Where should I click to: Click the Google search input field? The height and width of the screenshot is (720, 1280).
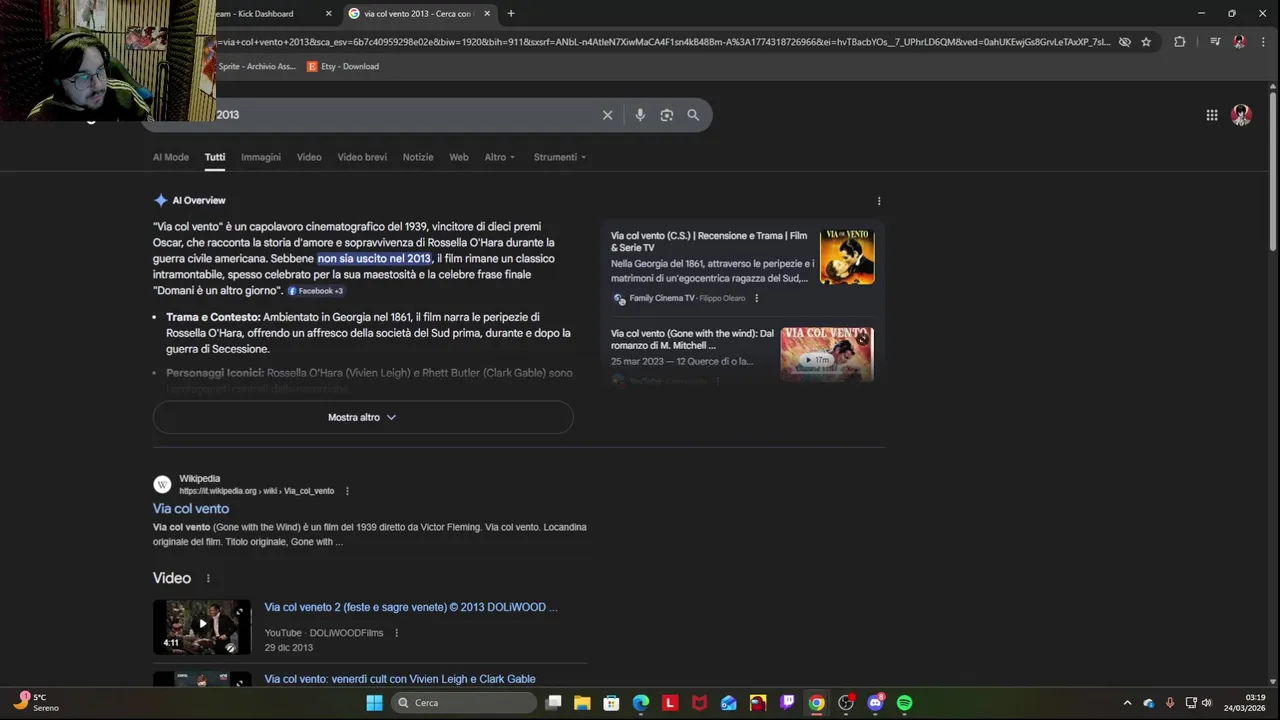[400, 115]
